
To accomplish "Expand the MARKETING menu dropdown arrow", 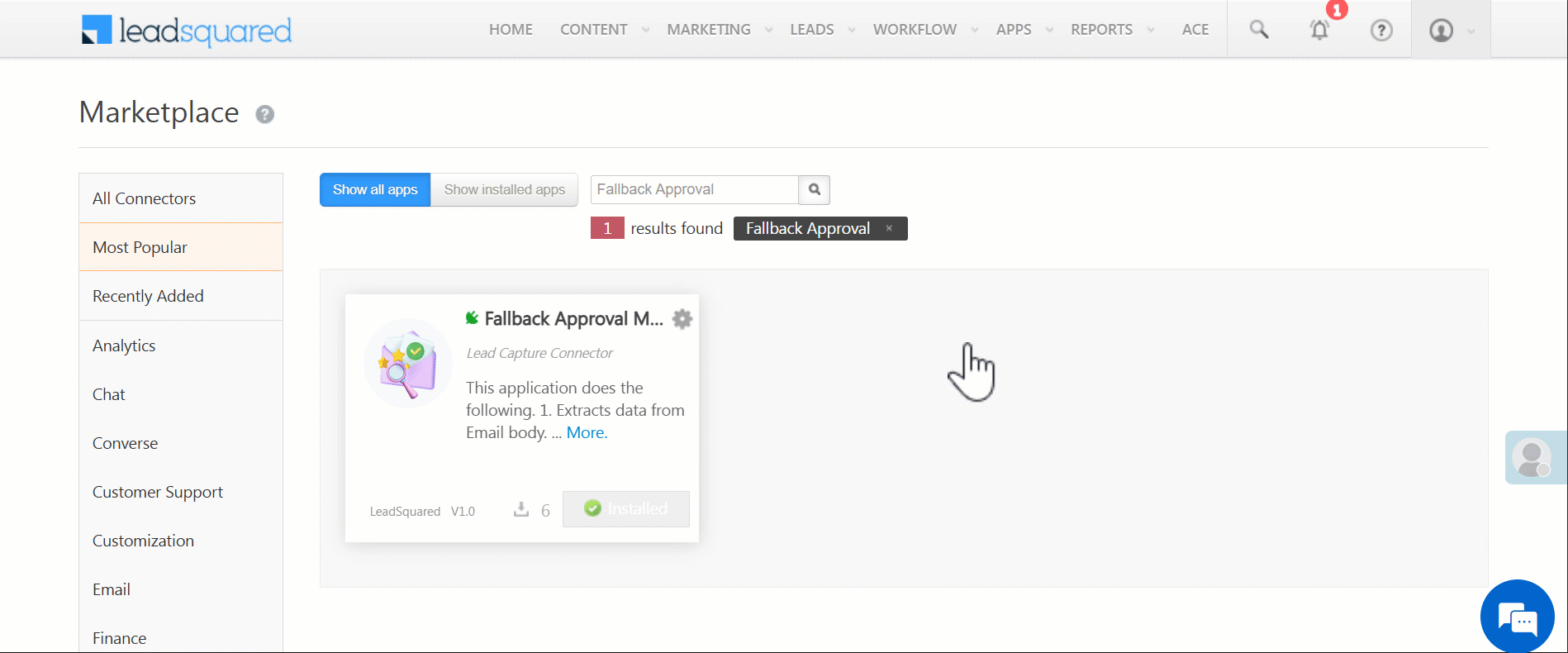I will coord(769,30).
